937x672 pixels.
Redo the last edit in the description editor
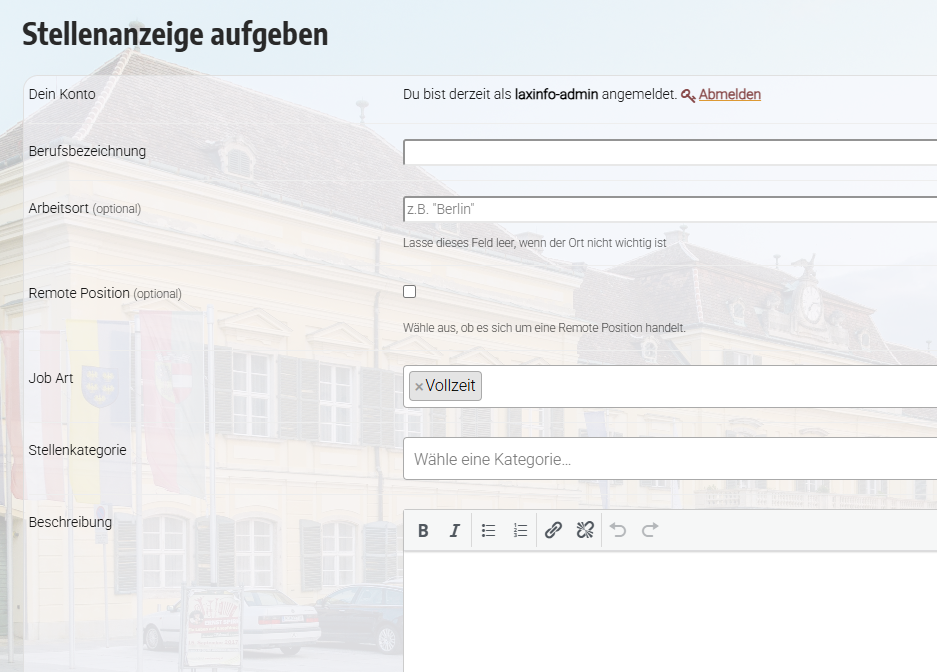point(650,531)
